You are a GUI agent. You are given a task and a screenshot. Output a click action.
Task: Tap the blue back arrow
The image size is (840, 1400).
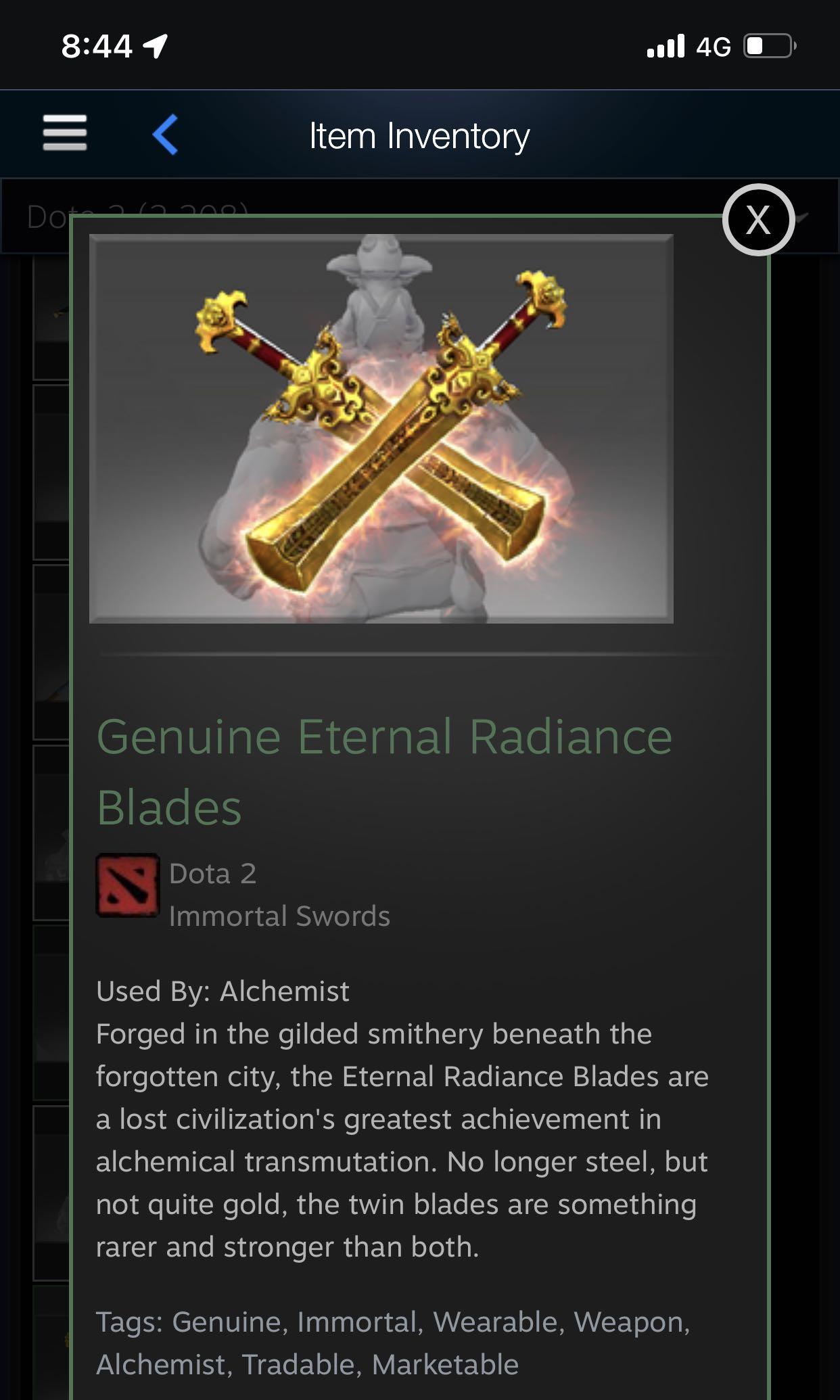(165, 134)
